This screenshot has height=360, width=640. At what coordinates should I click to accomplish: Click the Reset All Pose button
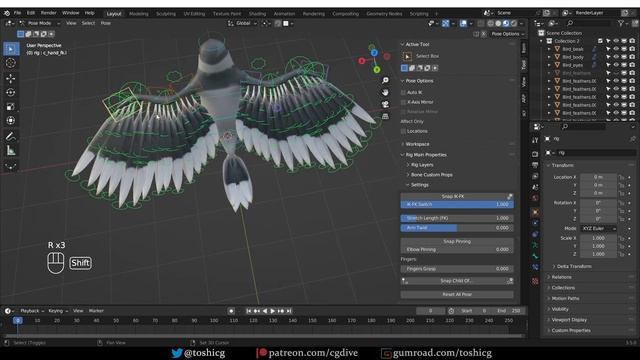point(457,294)
